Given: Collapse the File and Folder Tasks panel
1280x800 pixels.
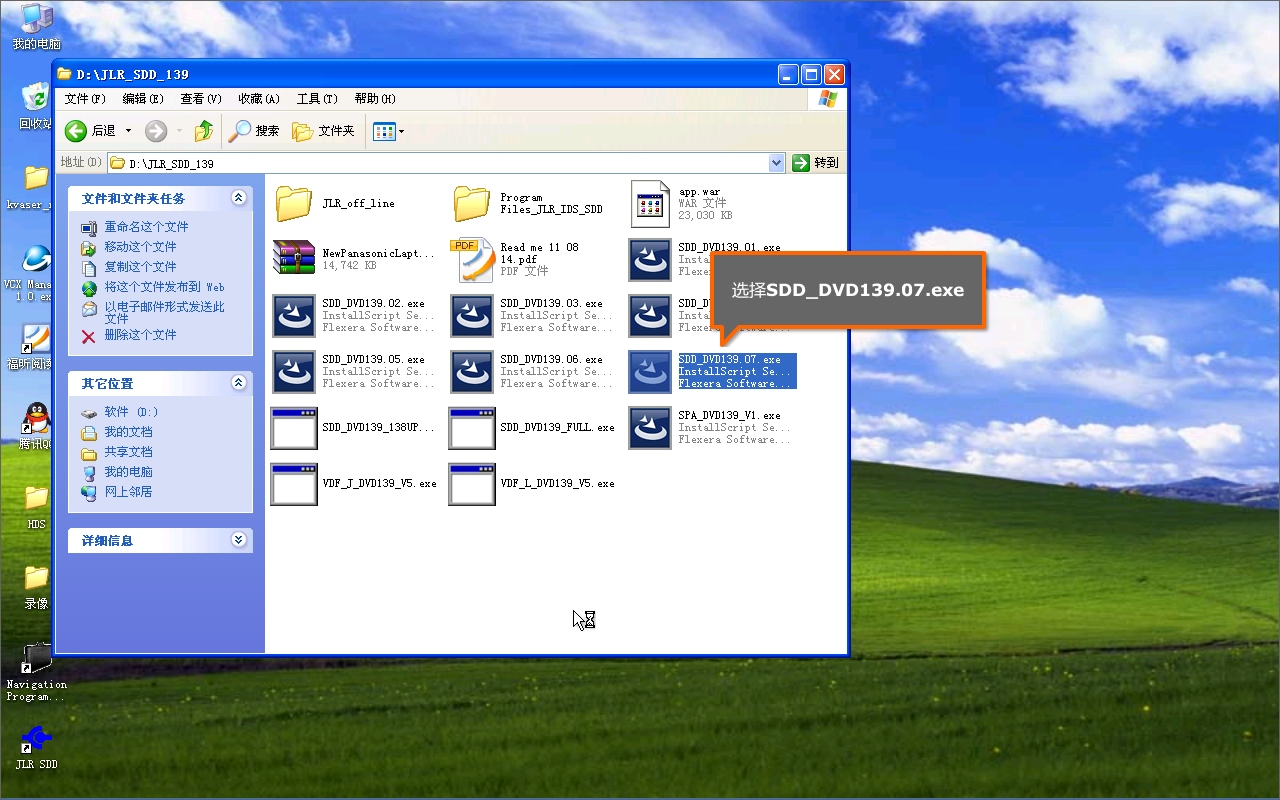Looking at the screenshot, I should (238, 198).
